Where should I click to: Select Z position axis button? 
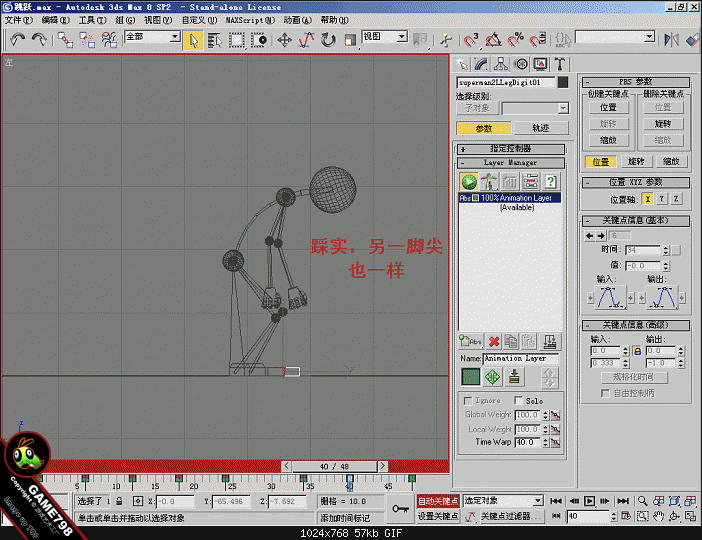pos(676,199)
